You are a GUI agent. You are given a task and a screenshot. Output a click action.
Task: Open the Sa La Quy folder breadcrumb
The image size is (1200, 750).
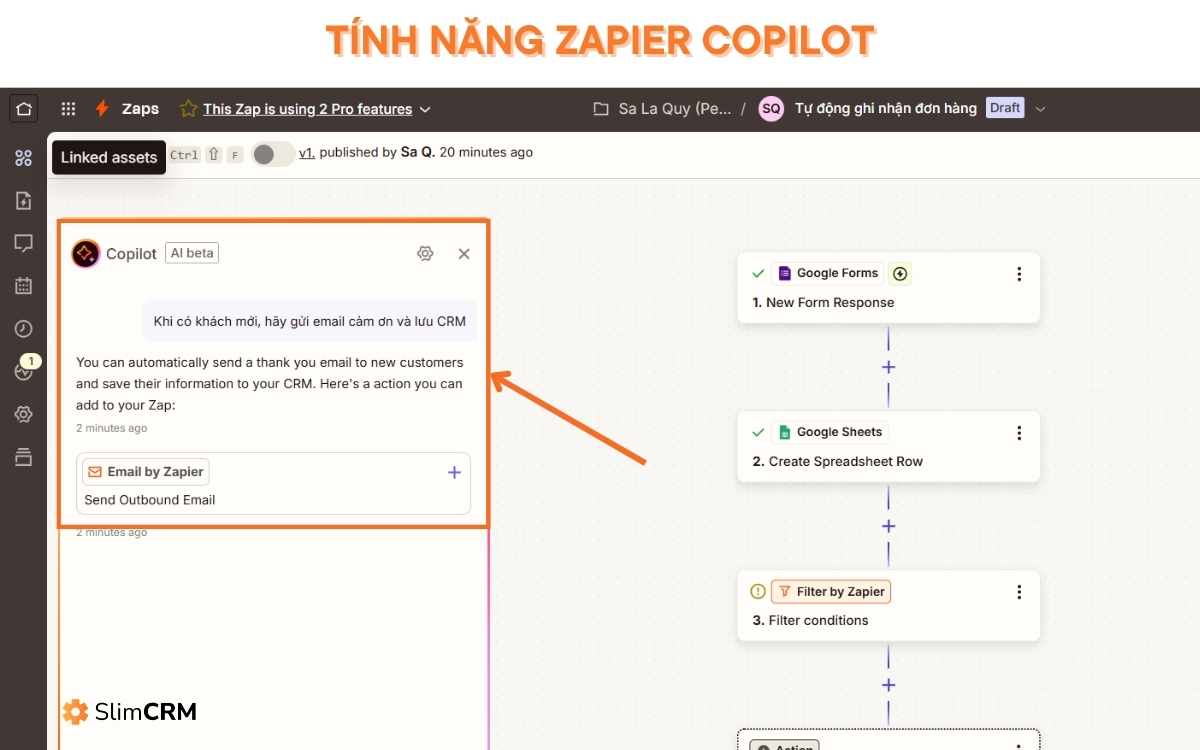[662, 108]
